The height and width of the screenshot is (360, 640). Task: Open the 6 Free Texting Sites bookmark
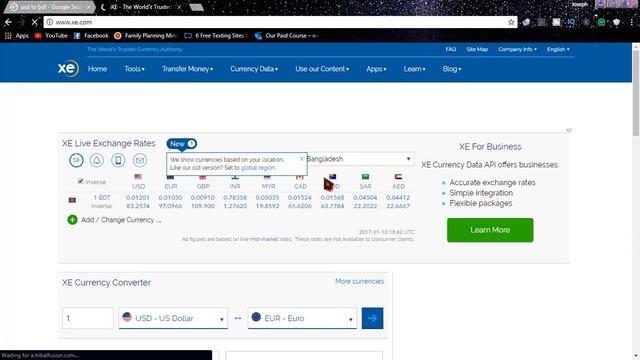[x=216, y=36]
